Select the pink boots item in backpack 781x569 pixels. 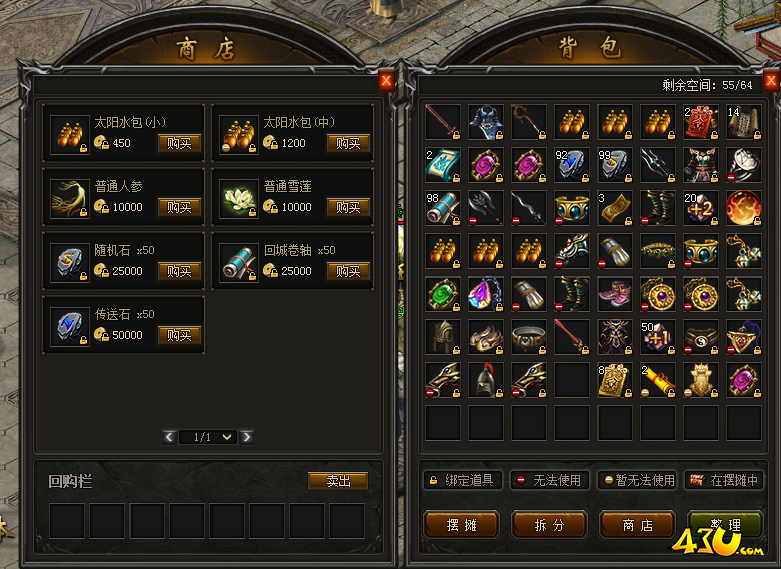point(615,294)
